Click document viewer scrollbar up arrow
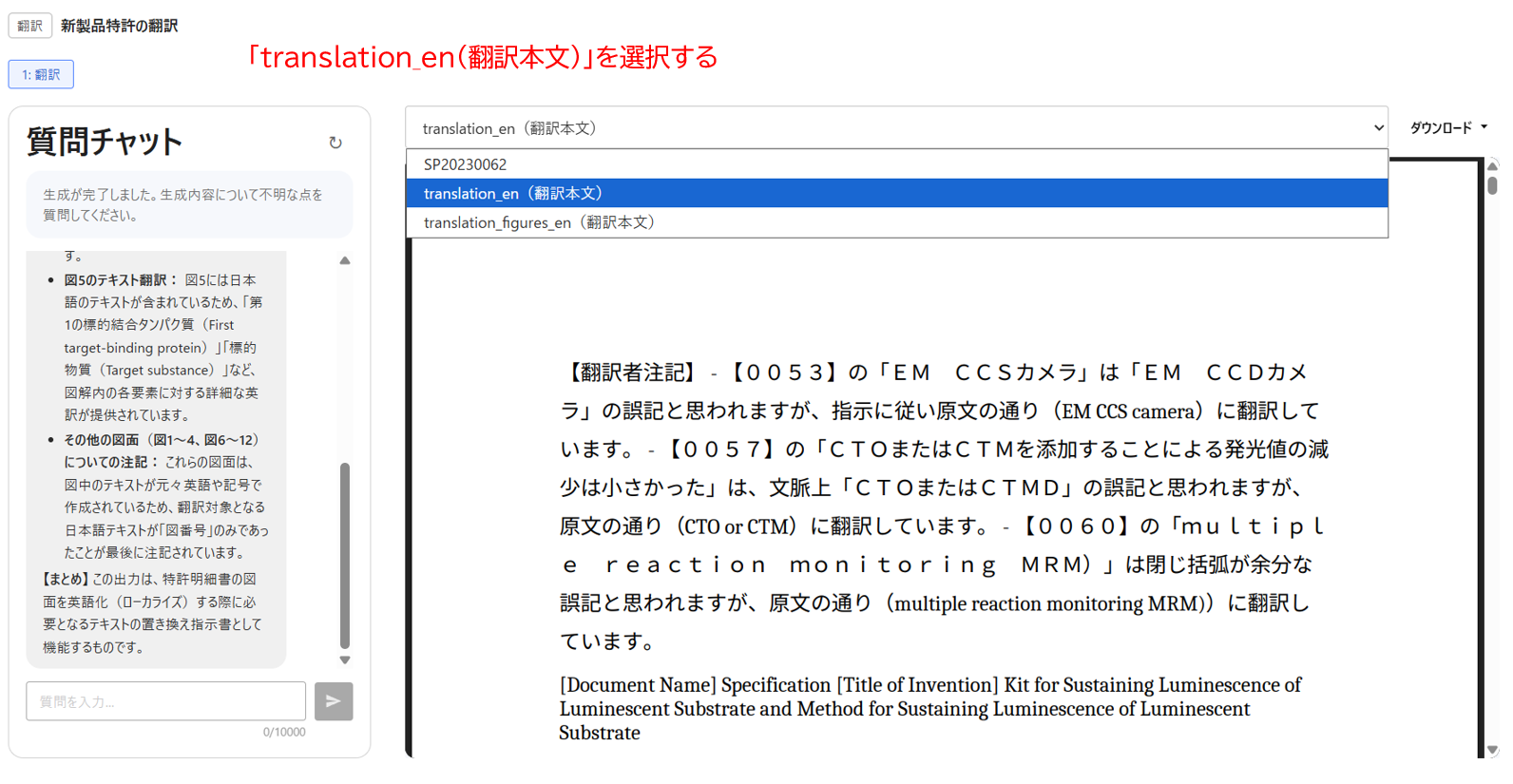The height and width of the screenshot is (784, 1513). [1493, 166]
